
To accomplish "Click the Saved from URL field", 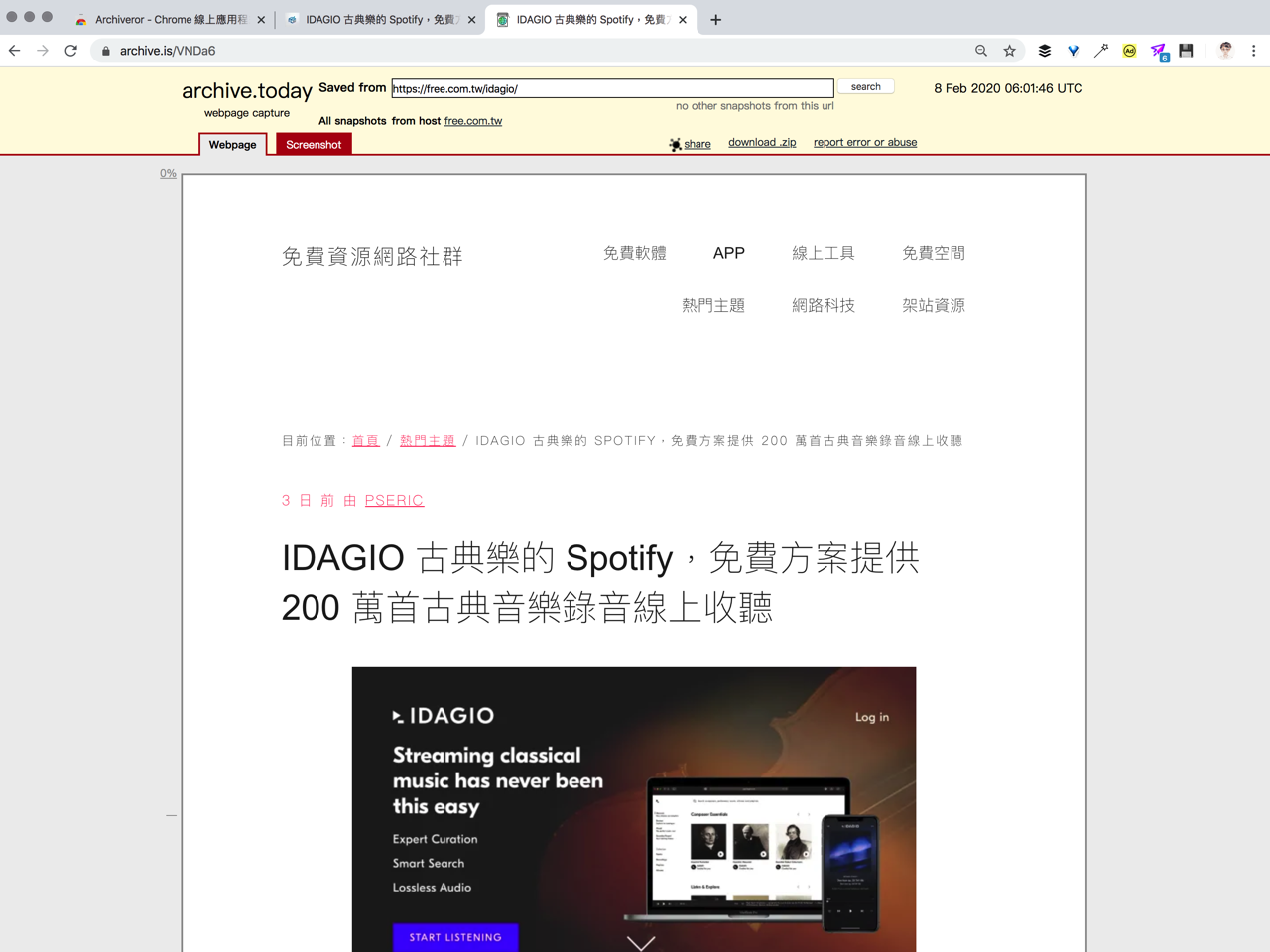I will [x=612, y=88].
